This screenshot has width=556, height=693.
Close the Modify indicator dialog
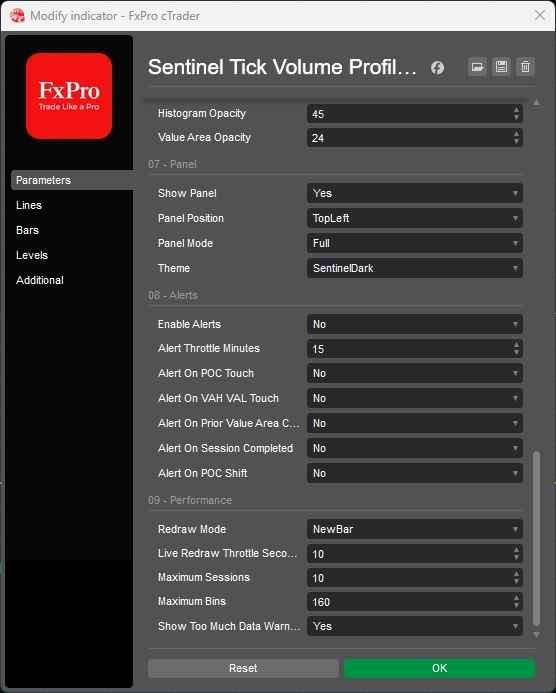pos(540,15)
